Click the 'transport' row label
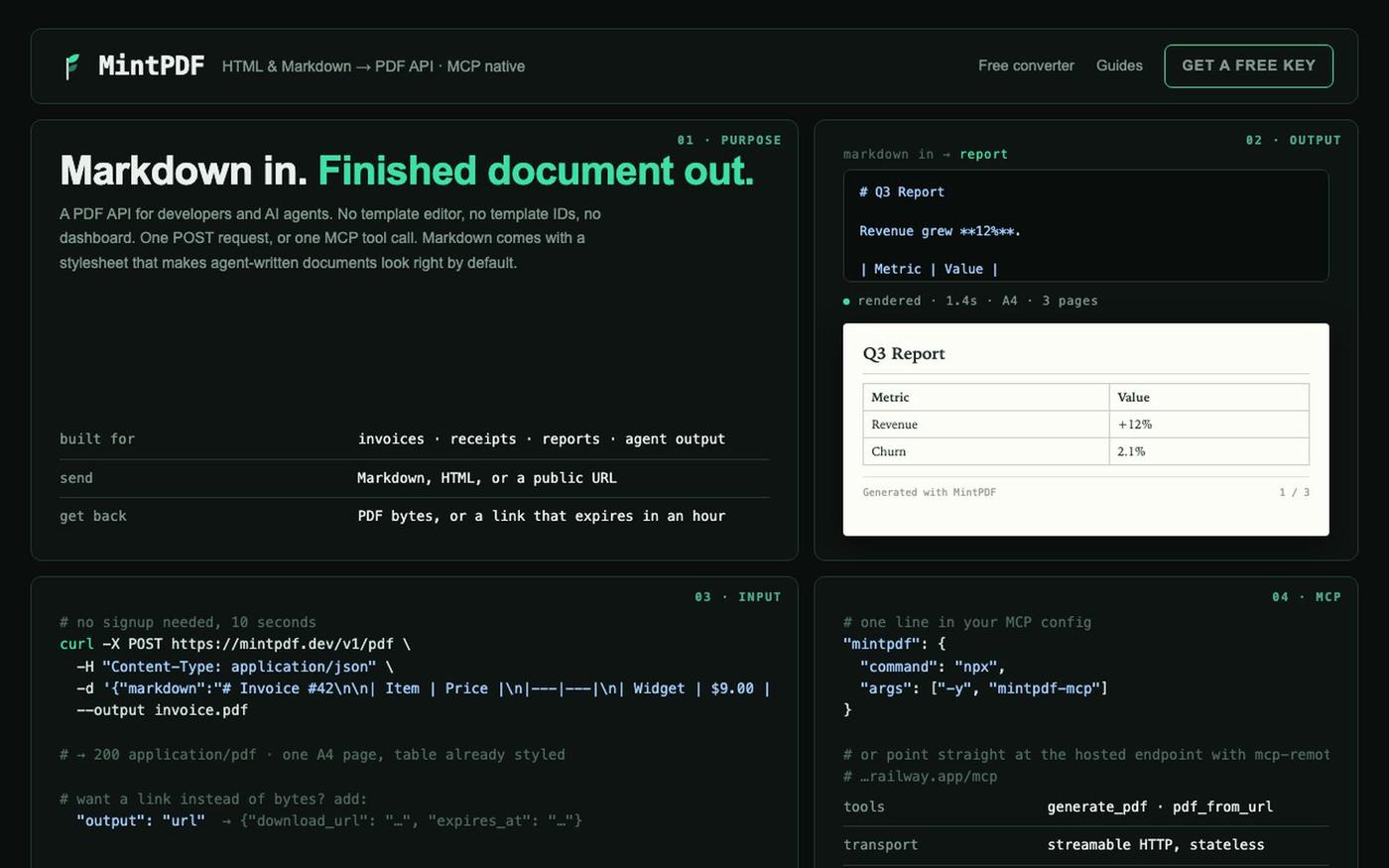This screenshot has height=868, width=1389. 881,844
